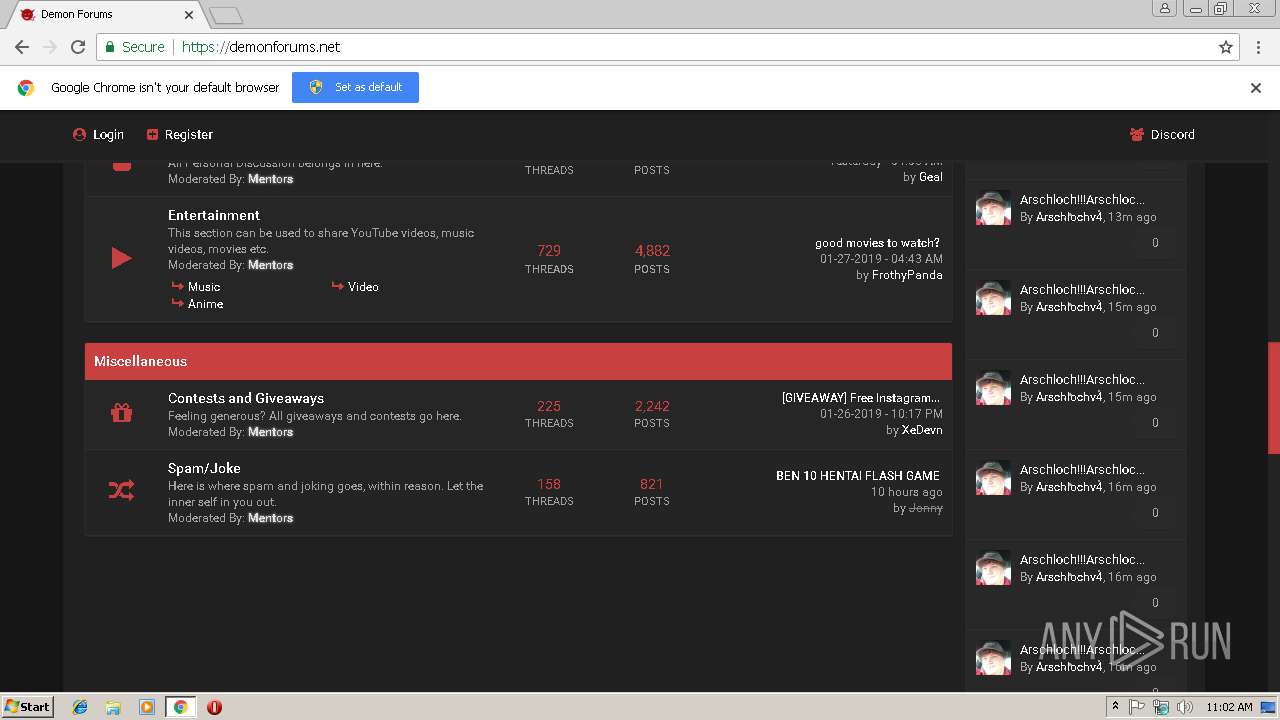This screenshot has width=1280, height=720.
Task: Click Mentors link under Entertainment
Action: 271,265
